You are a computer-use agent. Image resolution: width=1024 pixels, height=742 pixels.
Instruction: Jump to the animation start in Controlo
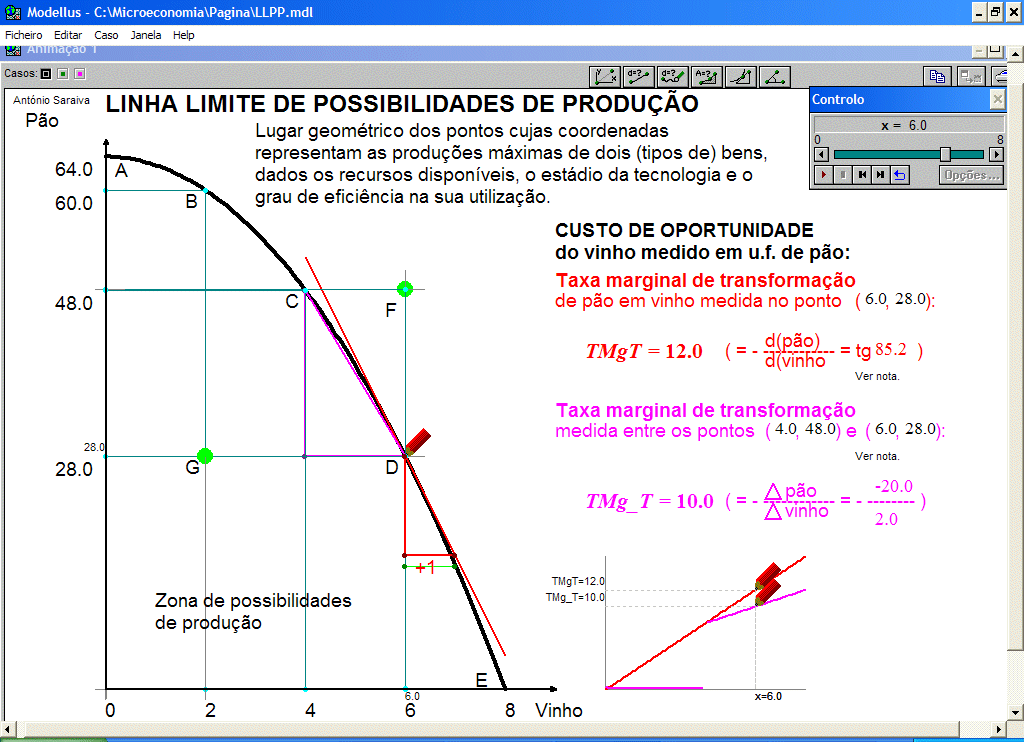(x=862, y=175)
